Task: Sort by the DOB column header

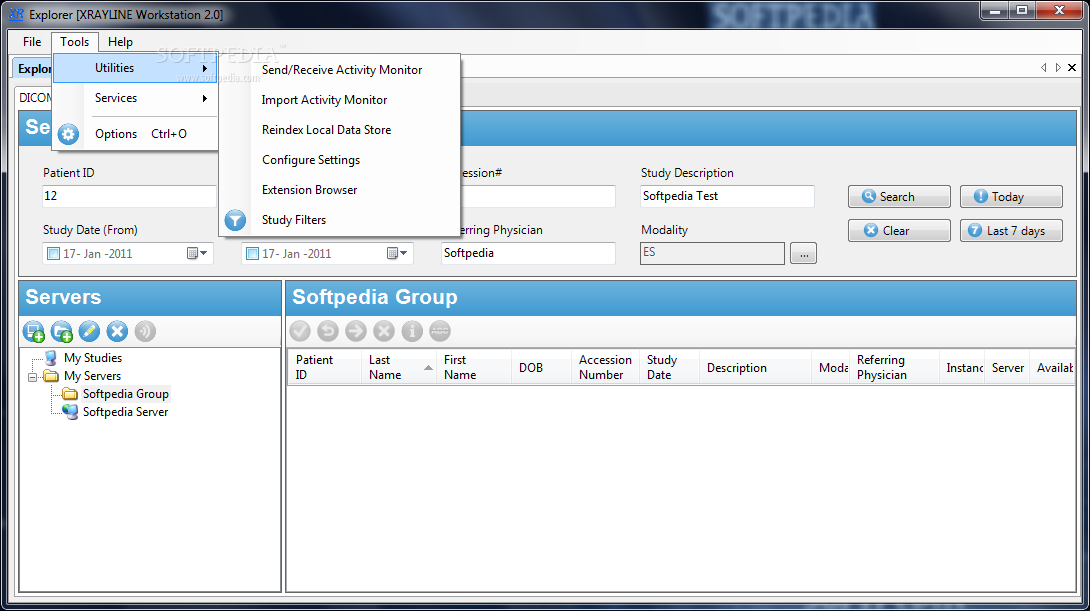Action: pos(541,367)
